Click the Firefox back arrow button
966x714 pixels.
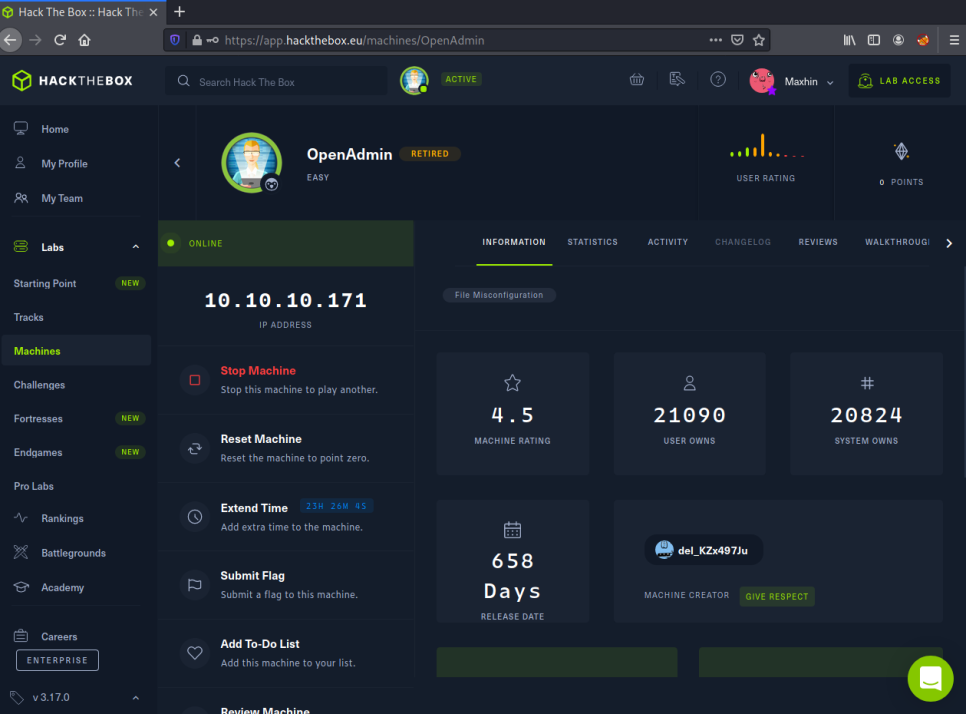10,40
